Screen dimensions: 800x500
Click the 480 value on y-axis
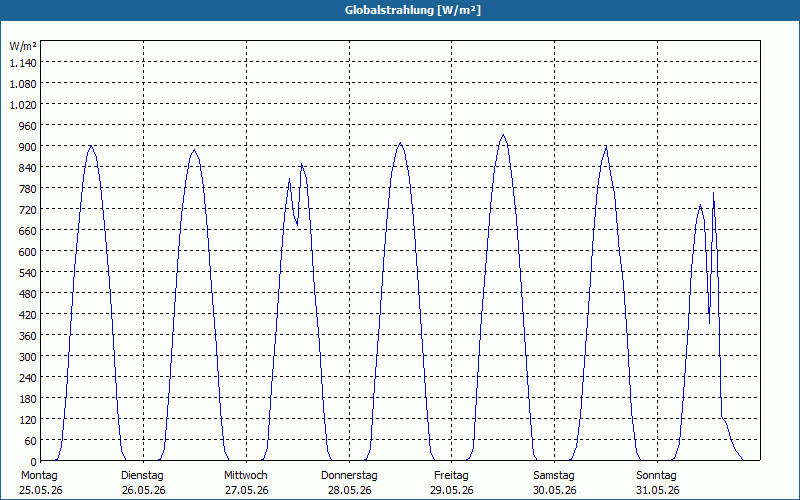27,293
